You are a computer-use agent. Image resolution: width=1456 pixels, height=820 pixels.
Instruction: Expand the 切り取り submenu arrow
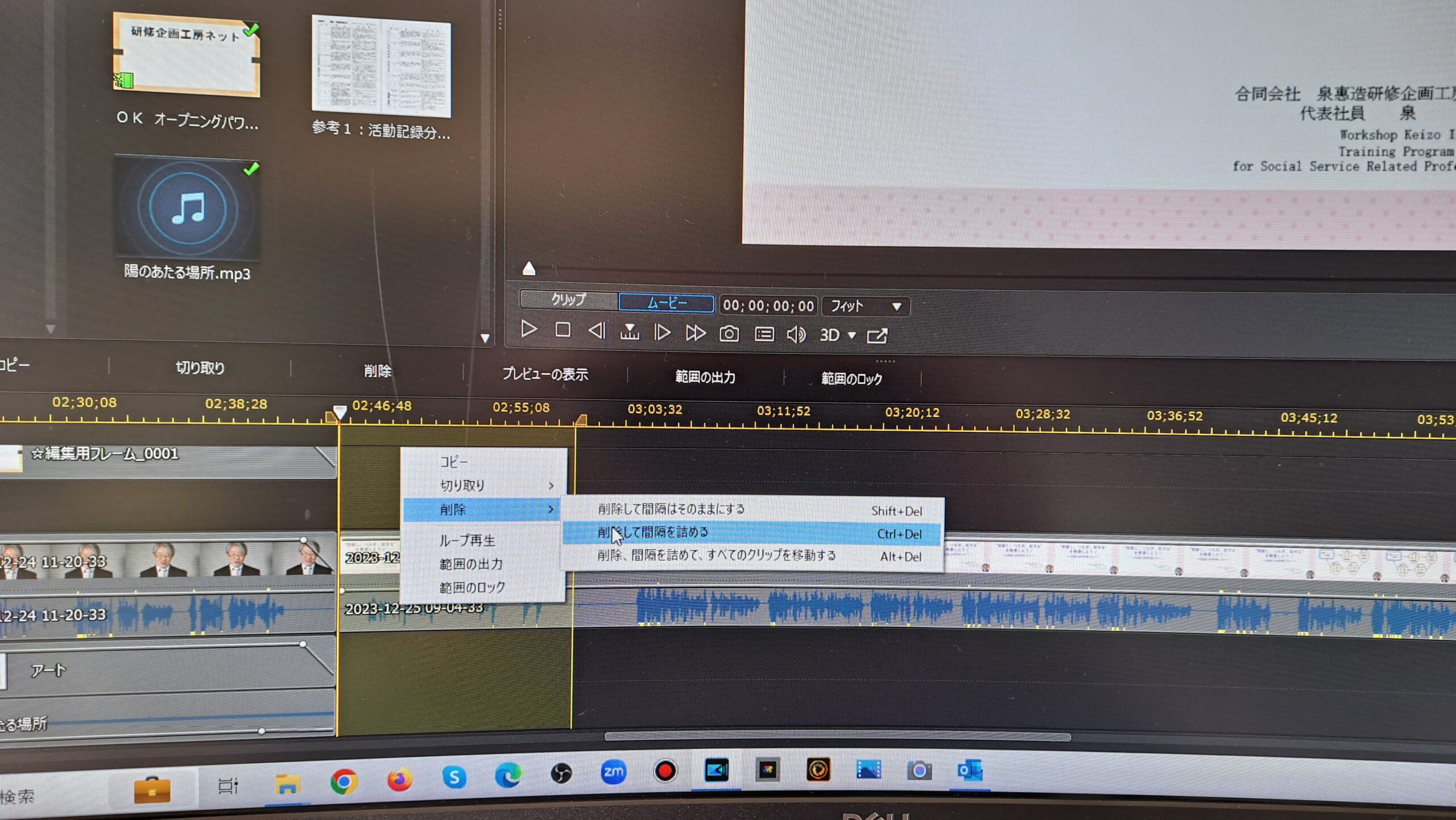point(551,486)
